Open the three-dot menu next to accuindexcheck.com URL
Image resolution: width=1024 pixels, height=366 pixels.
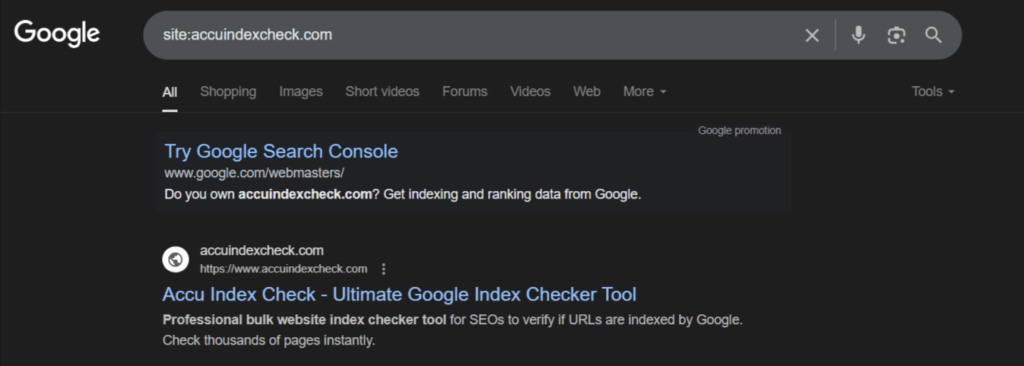pos(383,269)
